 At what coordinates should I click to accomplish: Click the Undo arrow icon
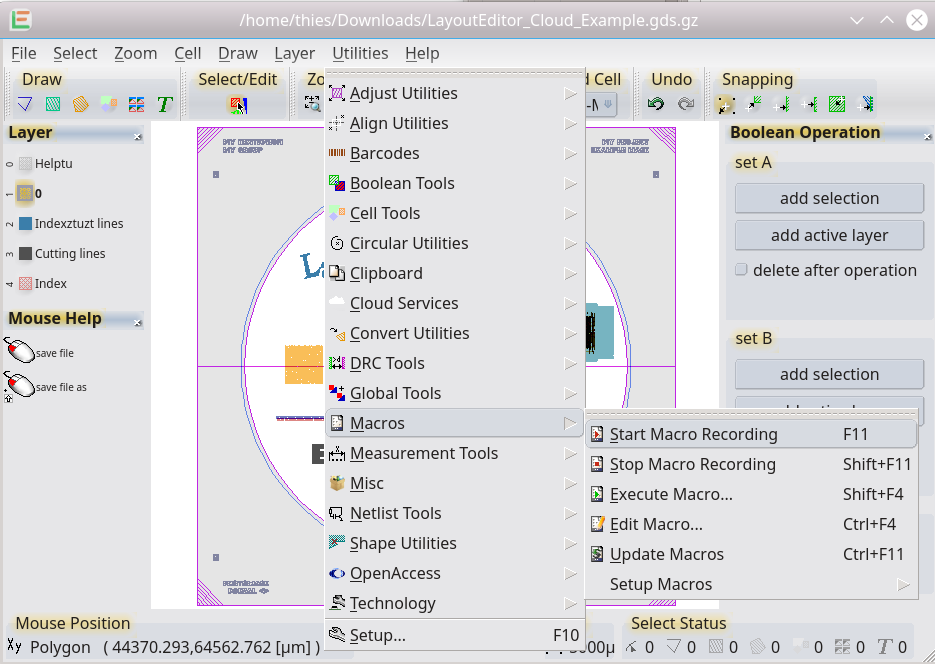pos(656,104)
